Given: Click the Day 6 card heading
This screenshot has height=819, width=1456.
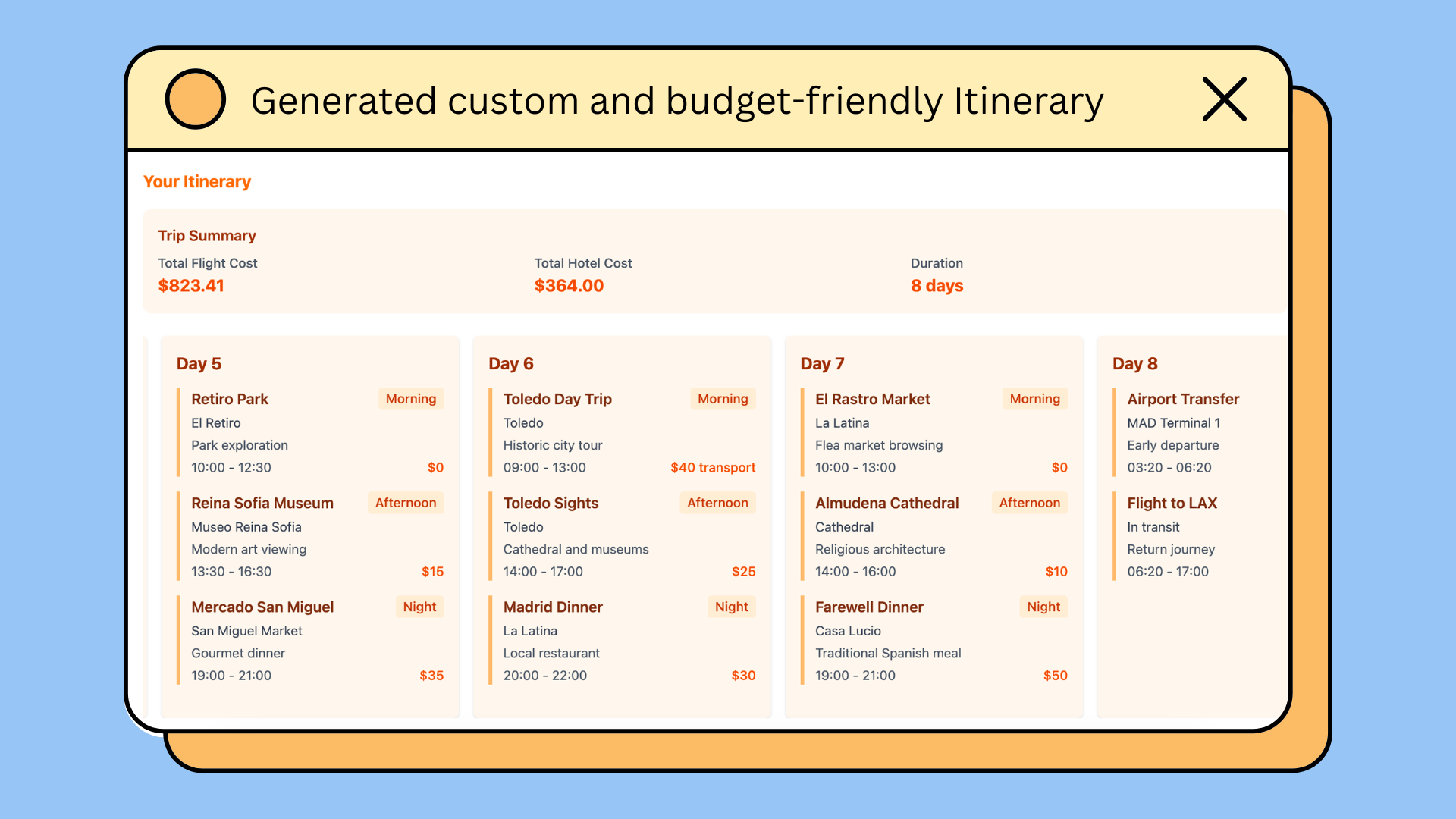Looking at the screenshot, I should [x=511, y=363].
